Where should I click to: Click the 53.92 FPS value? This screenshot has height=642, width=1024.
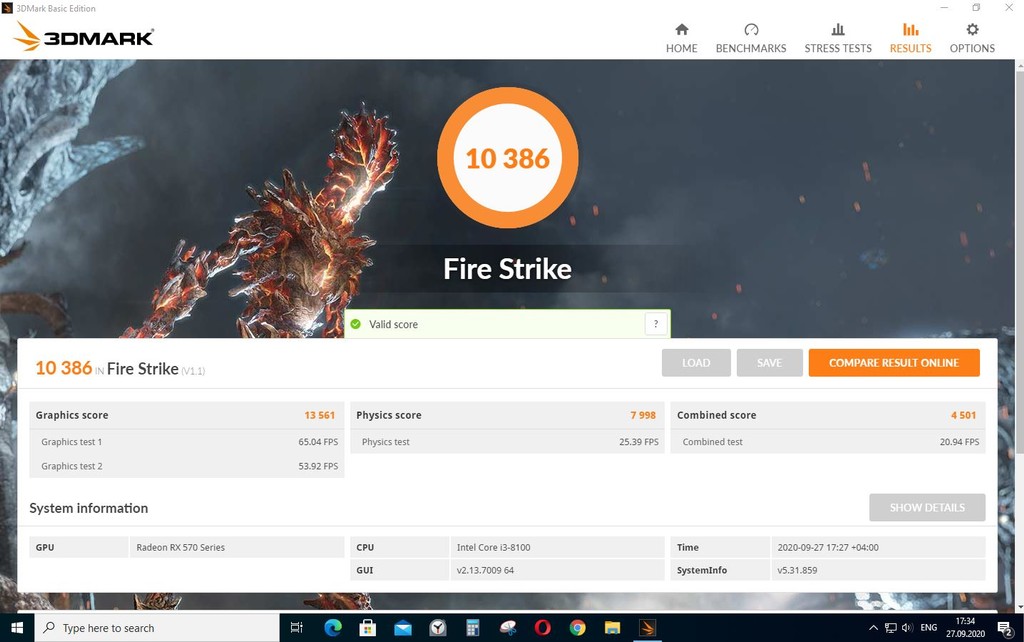pos(318,466)
